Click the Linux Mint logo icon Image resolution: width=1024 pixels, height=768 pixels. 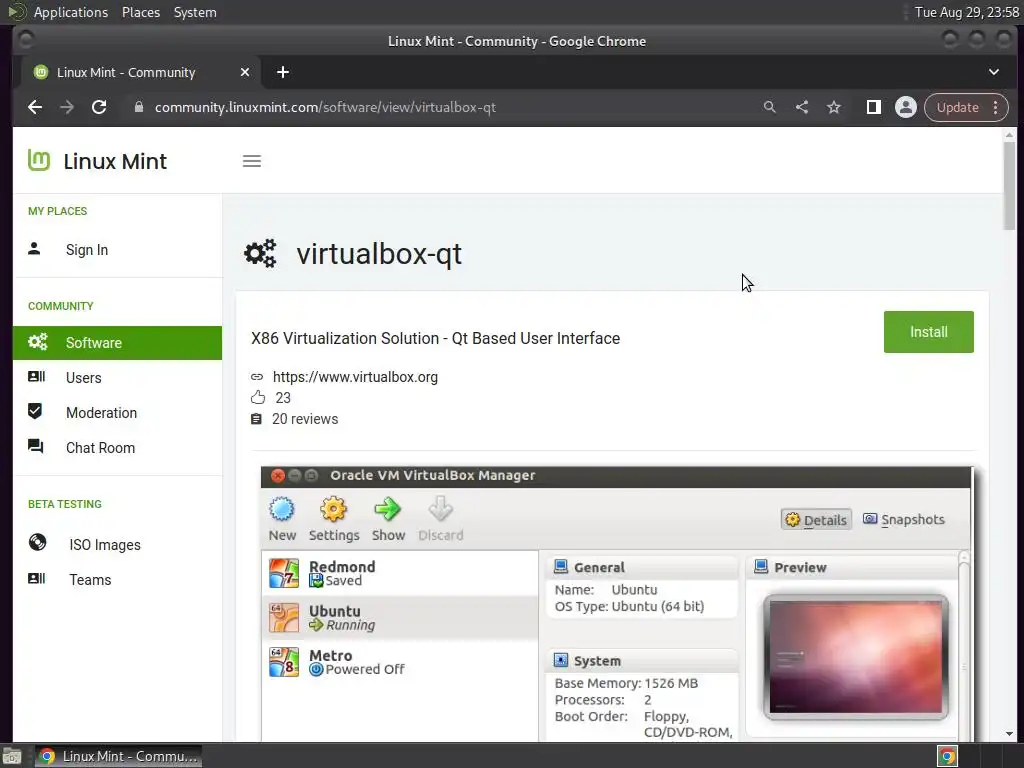pos(39,161)
